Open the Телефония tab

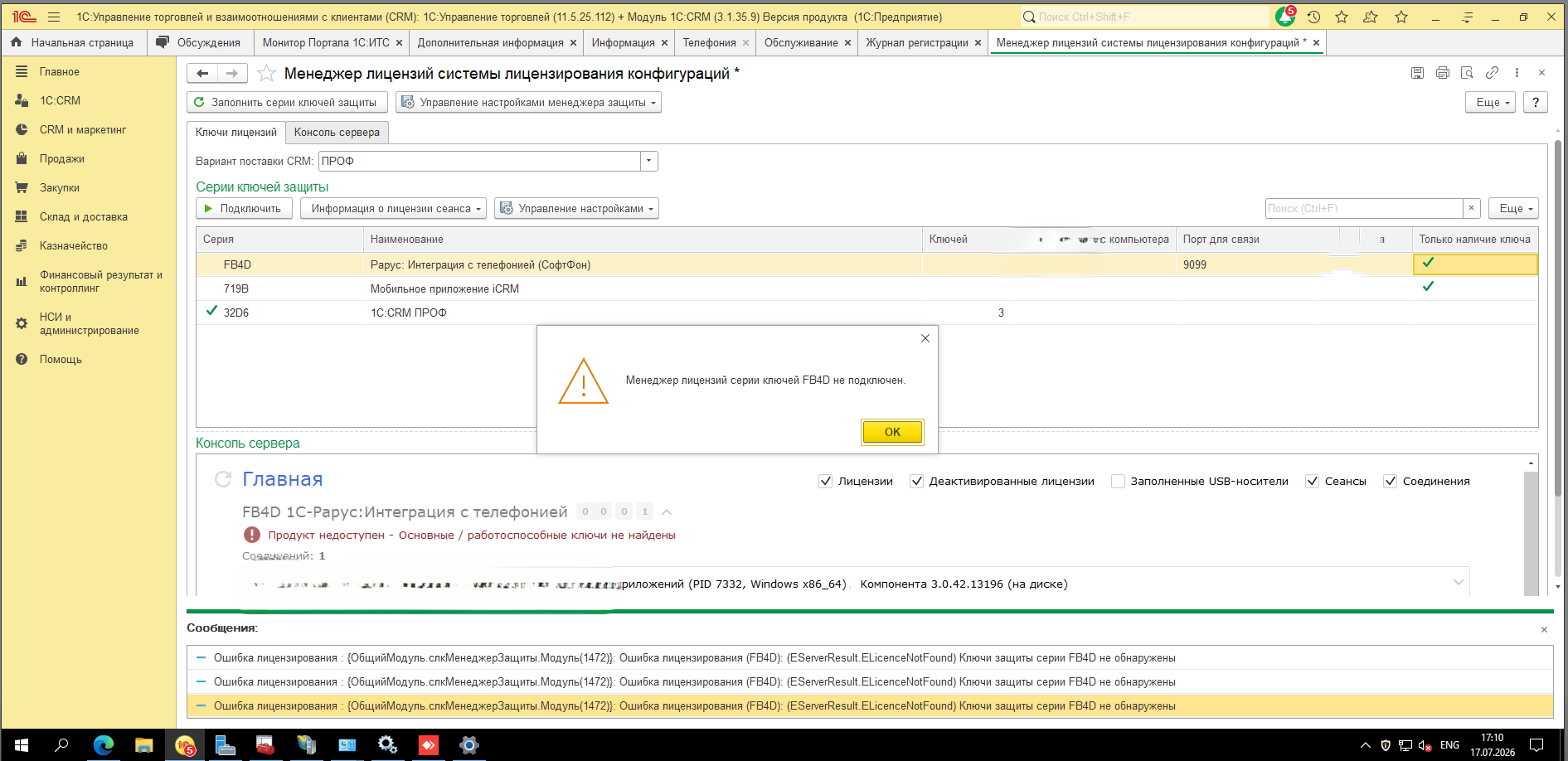click(x=709, y=42)
